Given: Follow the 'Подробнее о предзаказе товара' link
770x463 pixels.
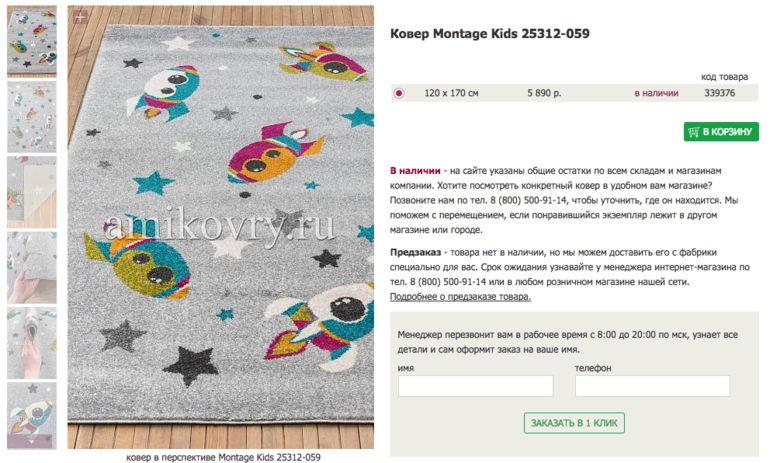Looking at the screenshot, I should [460, 297].
